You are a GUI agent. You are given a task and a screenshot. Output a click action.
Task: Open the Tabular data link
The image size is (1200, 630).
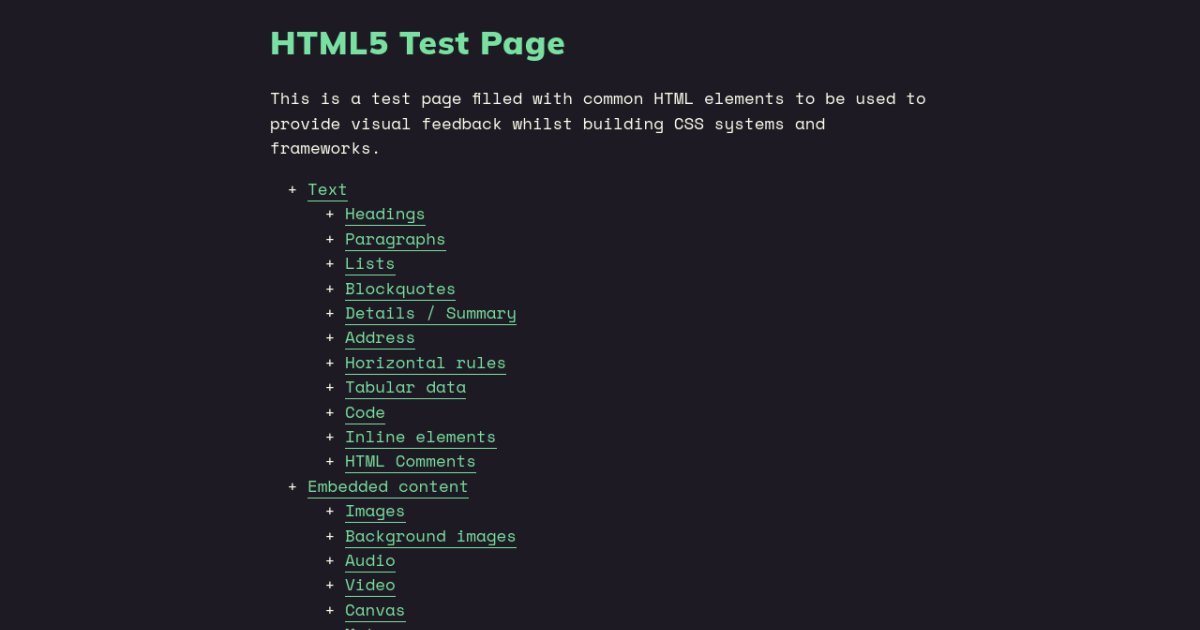(x=405, y=387)
